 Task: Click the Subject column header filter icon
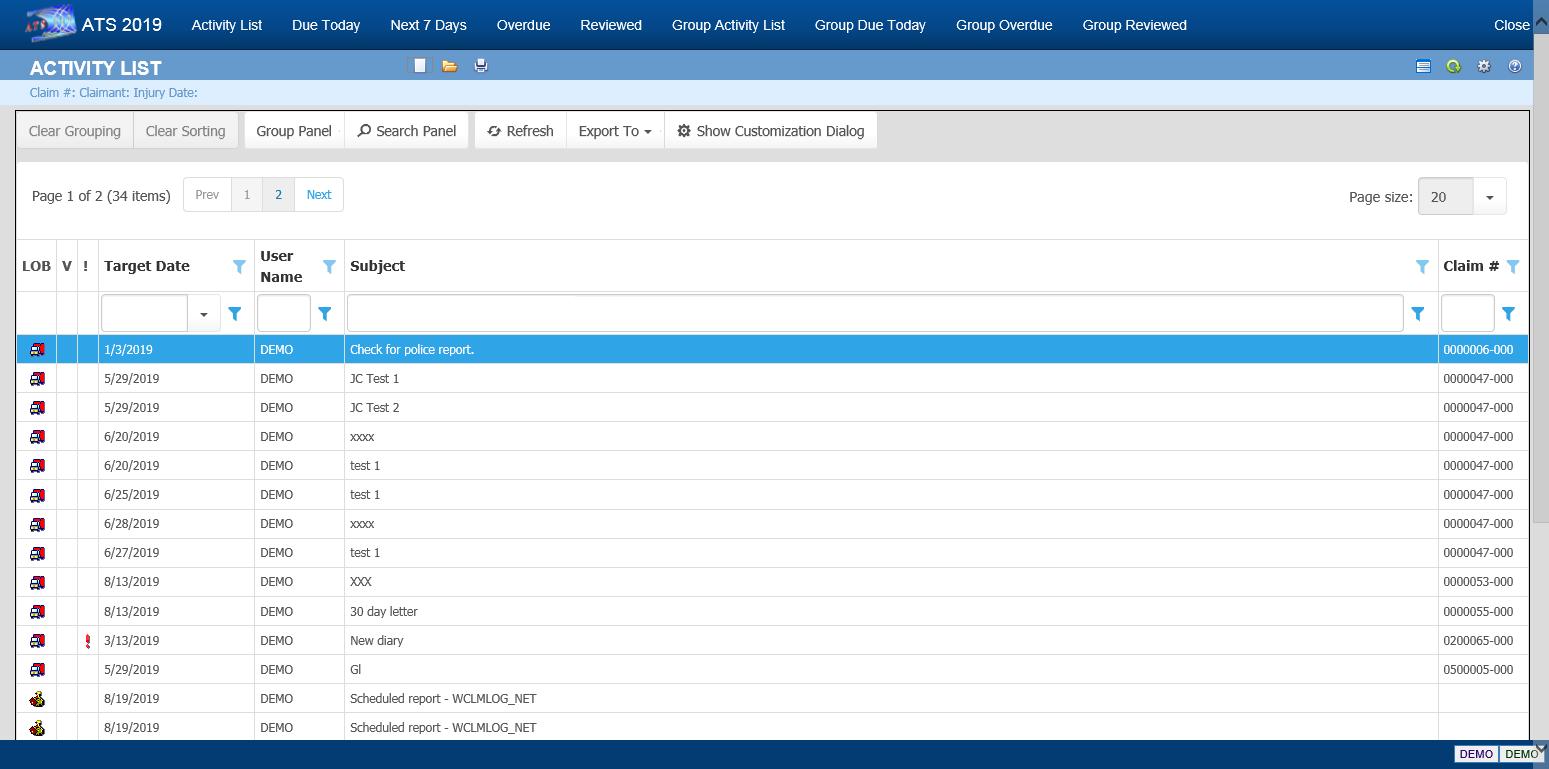pos(1422,266)
